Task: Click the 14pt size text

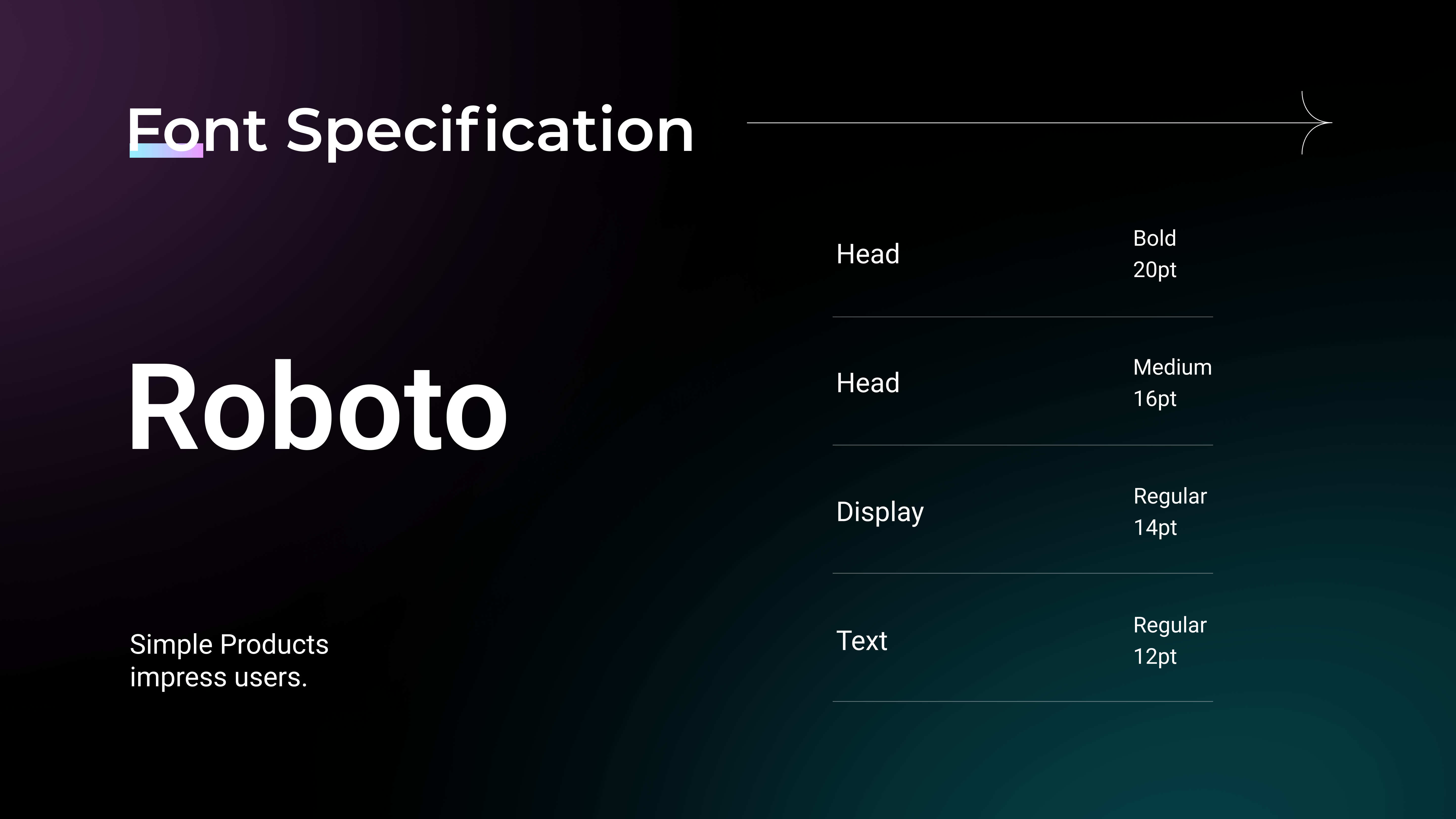Action: pos(1155,528)
